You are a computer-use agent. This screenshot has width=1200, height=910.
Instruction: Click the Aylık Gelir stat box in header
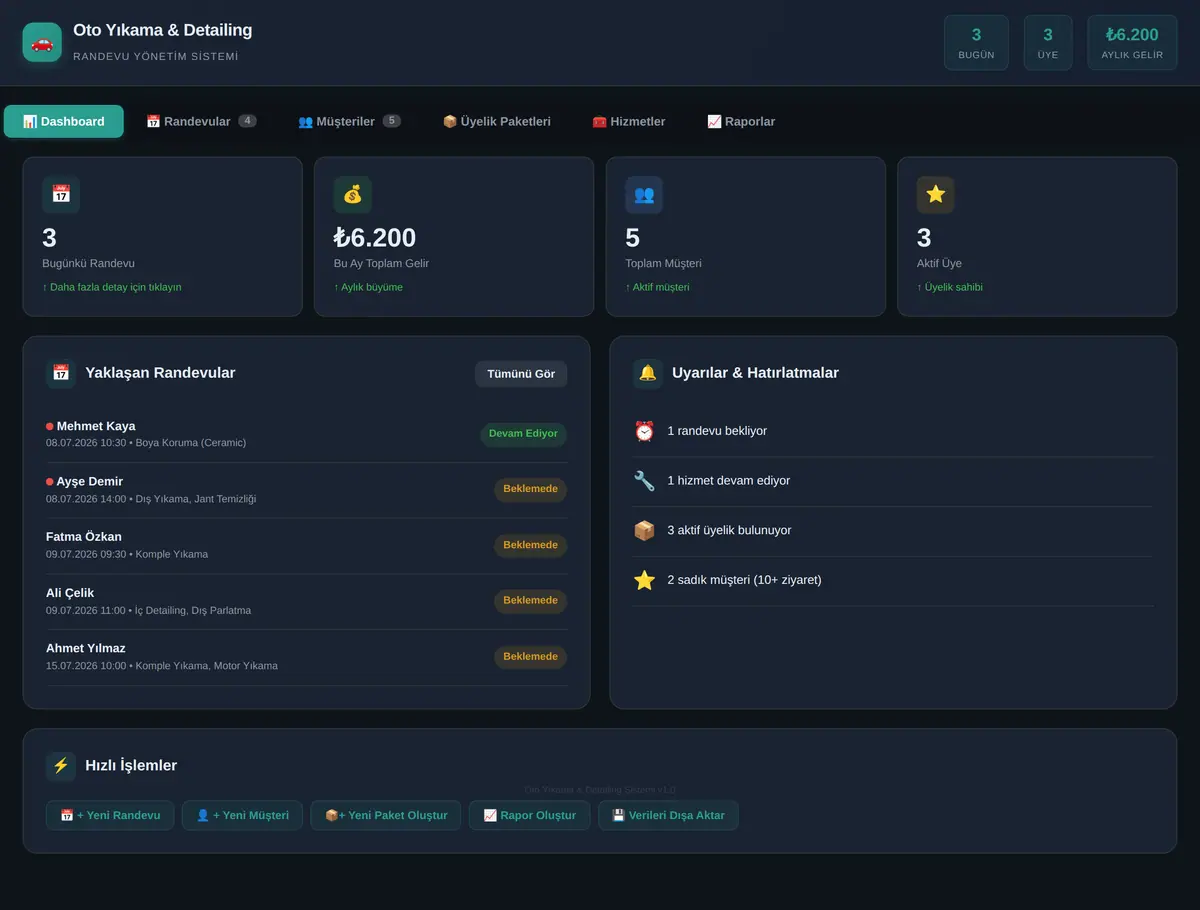1132,43
